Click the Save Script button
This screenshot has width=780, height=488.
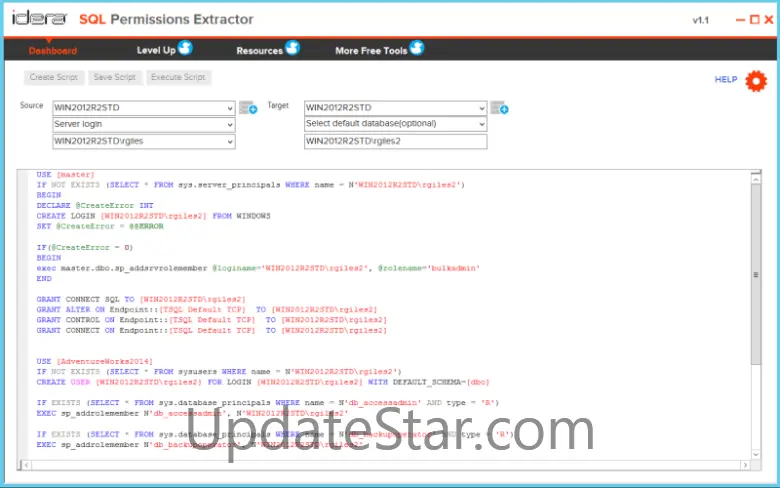pos(115,77)
